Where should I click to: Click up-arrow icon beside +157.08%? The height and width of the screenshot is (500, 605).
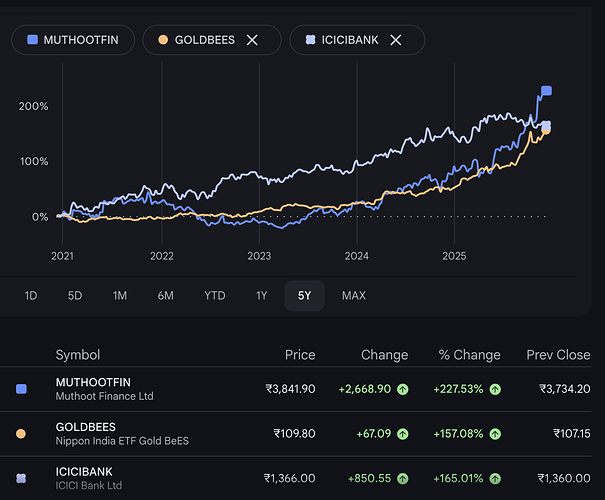[x=495, y=434]
